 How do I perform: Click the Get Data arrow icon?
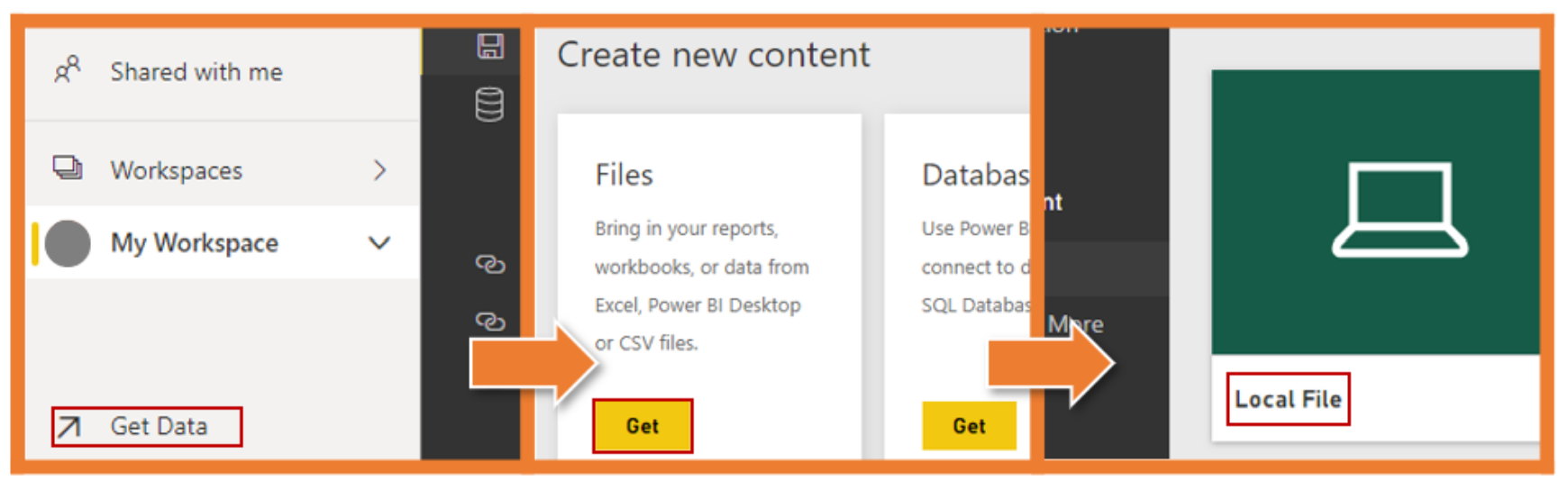tap(69, 426)
